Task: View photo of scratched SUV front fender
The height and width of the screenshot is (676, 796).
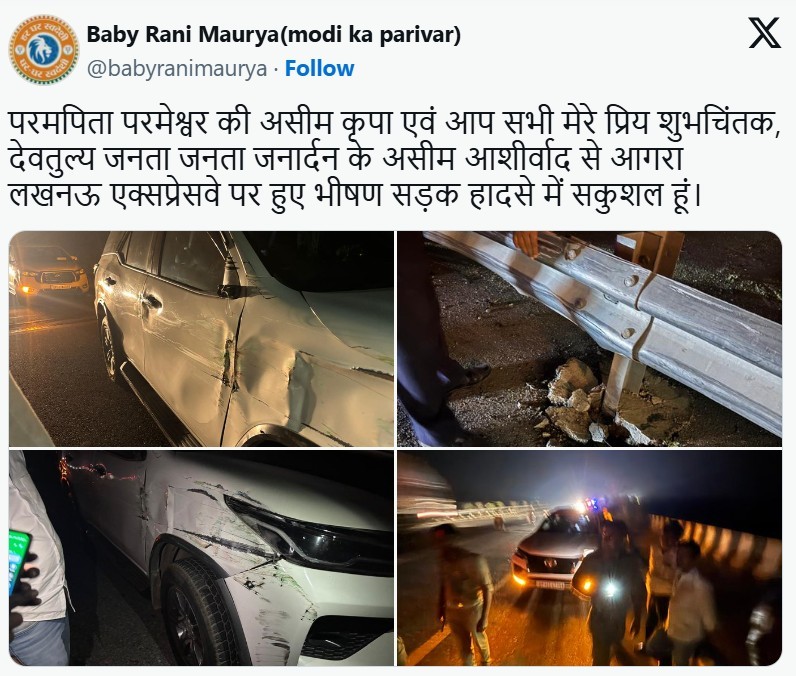Action: (202, 558)
